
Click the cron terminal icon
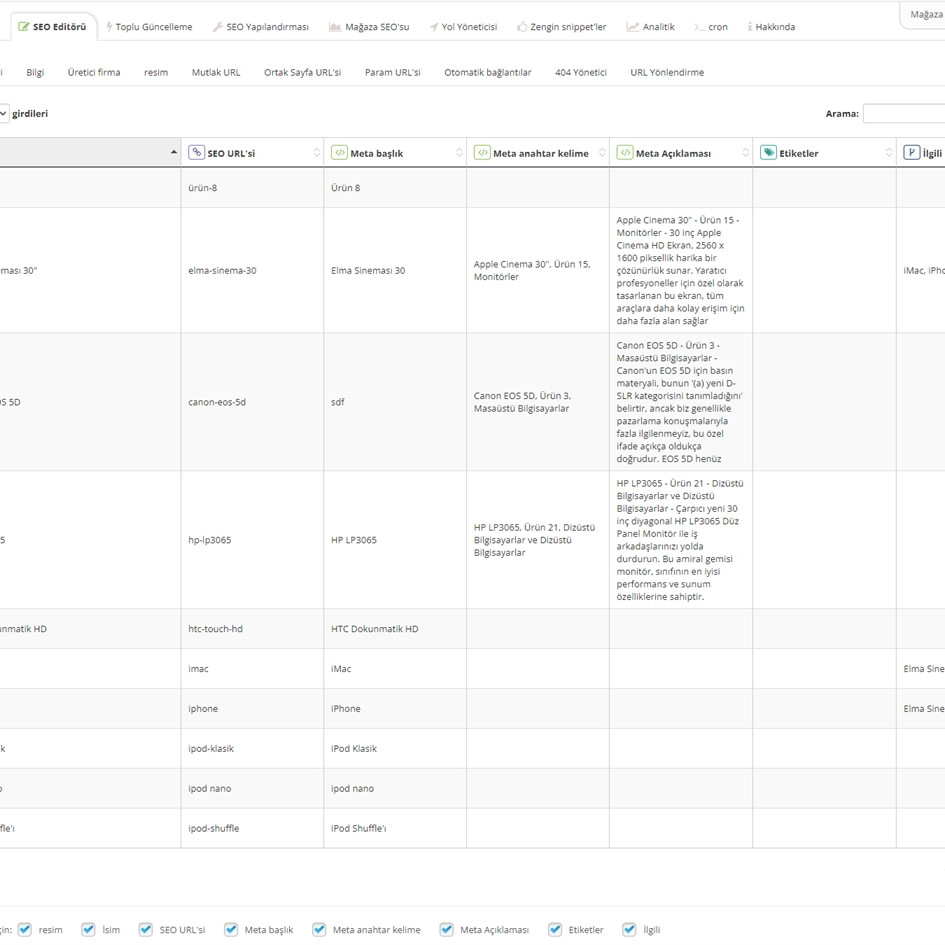click(x=699, y=27)
